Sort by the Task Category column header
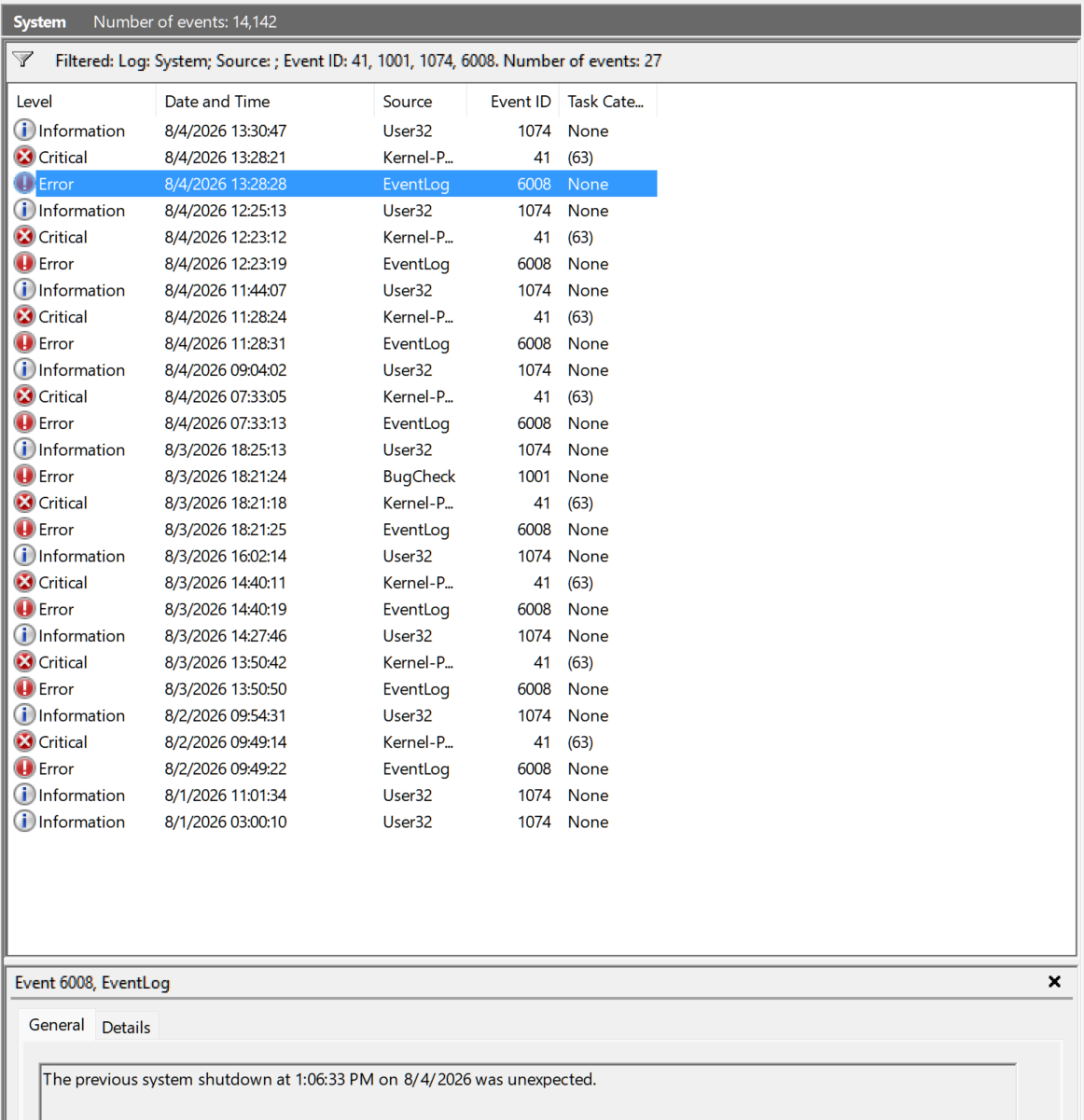 pyautogui.click(x=608, y=102)
